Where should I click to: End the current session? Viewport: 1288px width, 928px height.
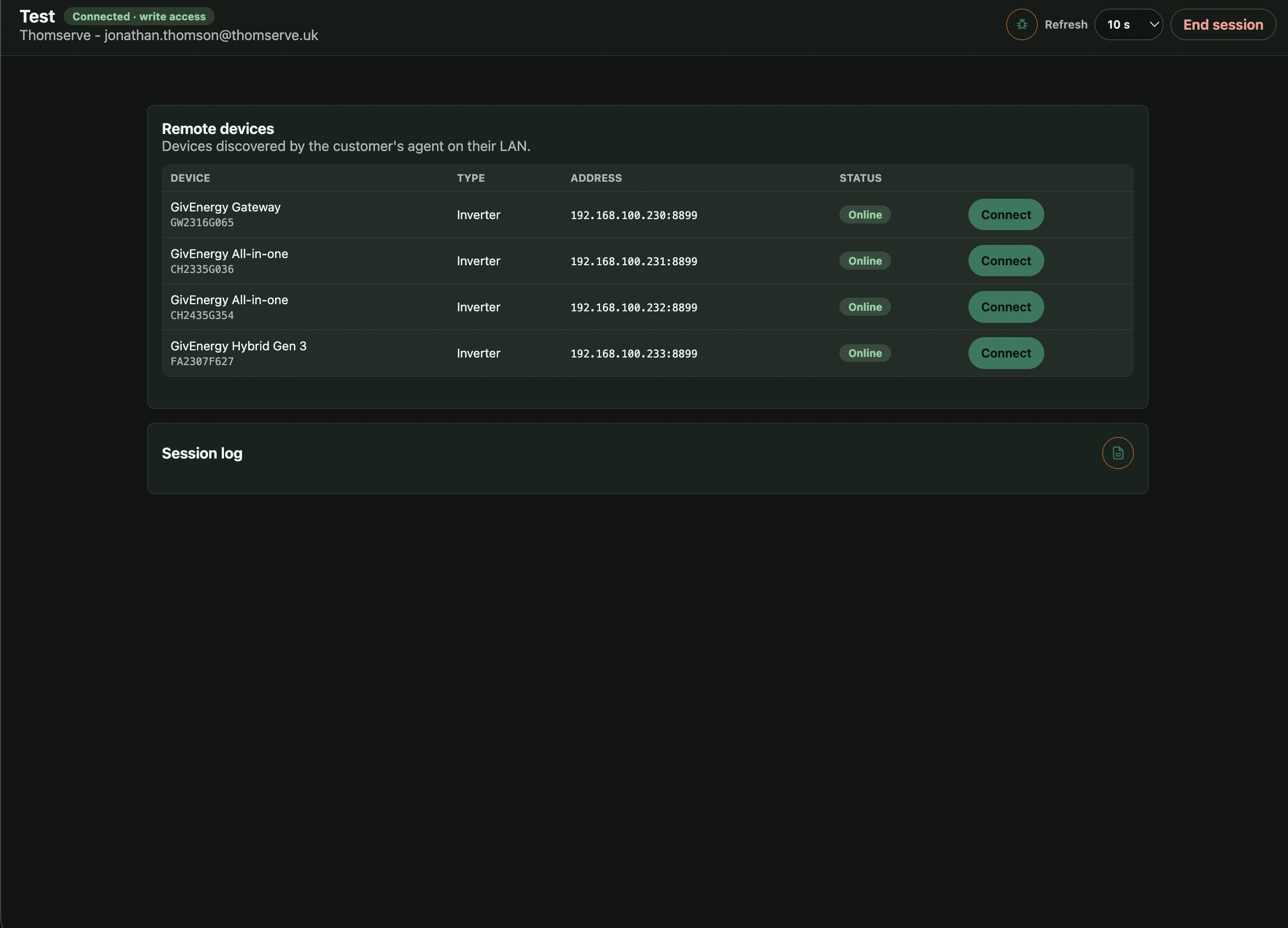[1223, 24]
